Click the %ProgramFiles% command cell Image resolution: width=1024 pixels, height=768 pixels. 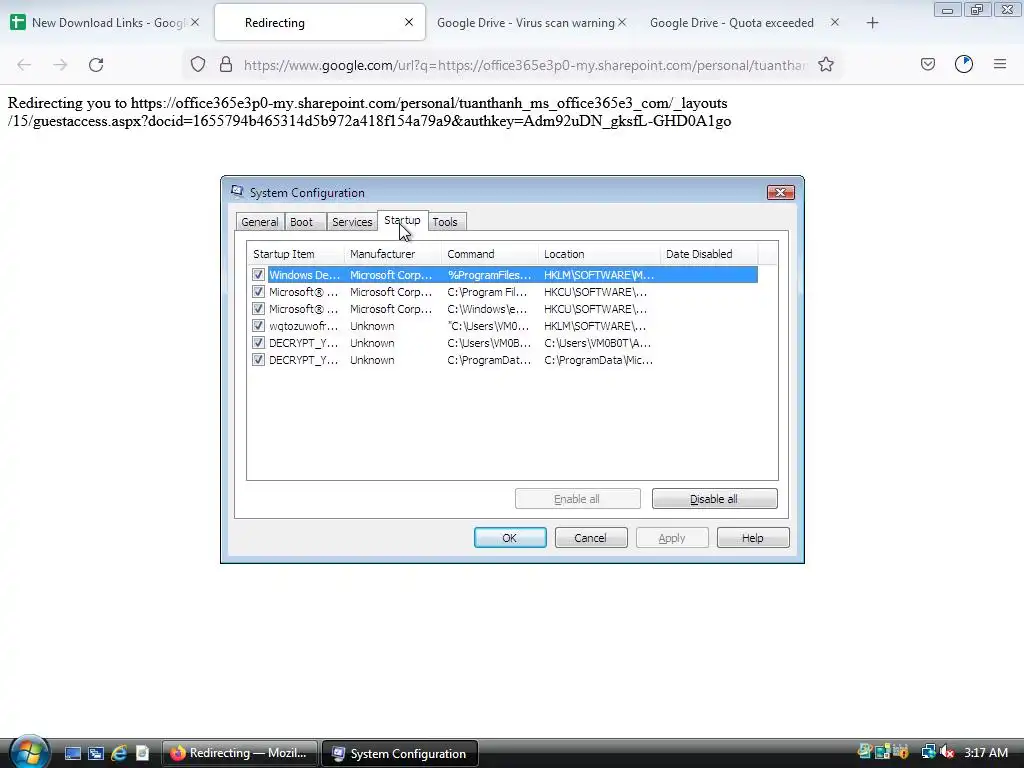[489, 275]
